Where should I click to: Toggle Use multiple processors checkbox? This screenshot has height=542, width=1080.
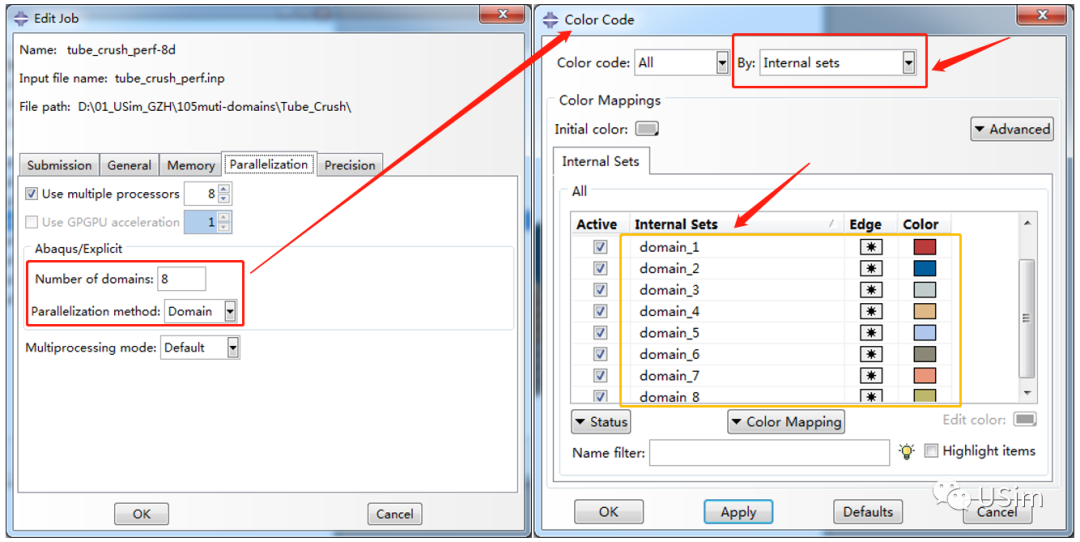tap(32, 194)
